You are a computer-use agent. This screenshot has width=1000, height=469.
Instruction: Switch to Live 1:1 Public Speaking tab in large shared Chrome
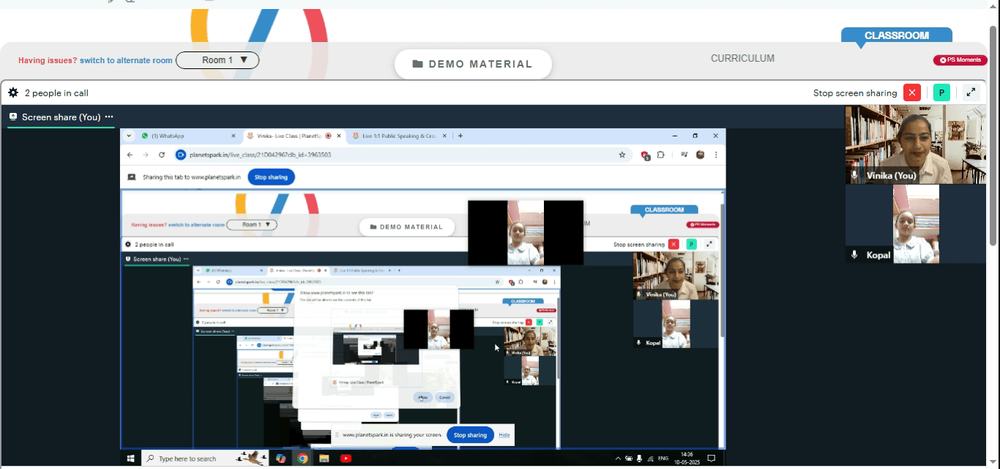pos(399,136)
